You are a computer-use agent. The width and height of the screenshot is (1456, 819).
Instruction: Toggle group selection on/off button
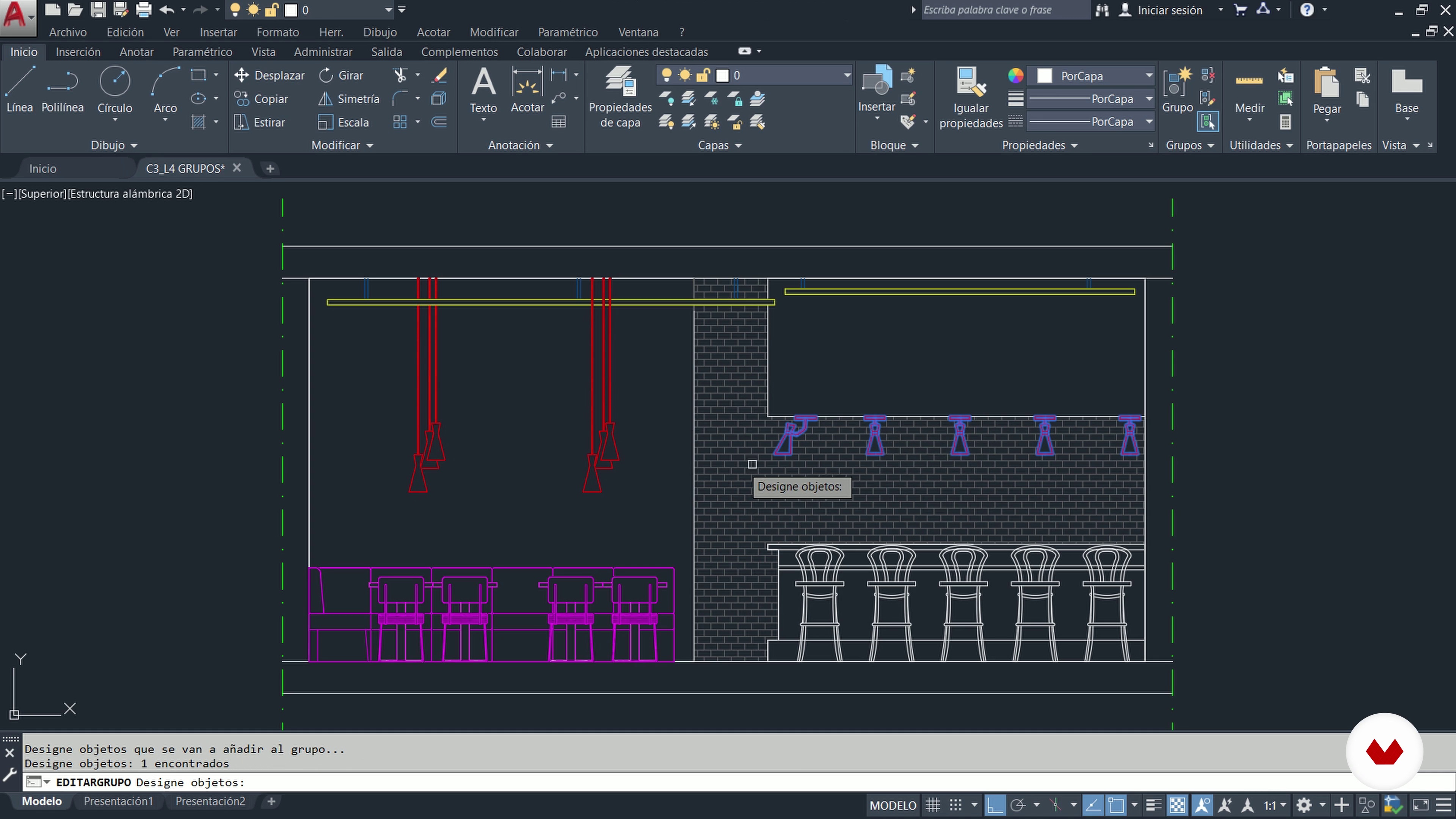[1207, 122]
